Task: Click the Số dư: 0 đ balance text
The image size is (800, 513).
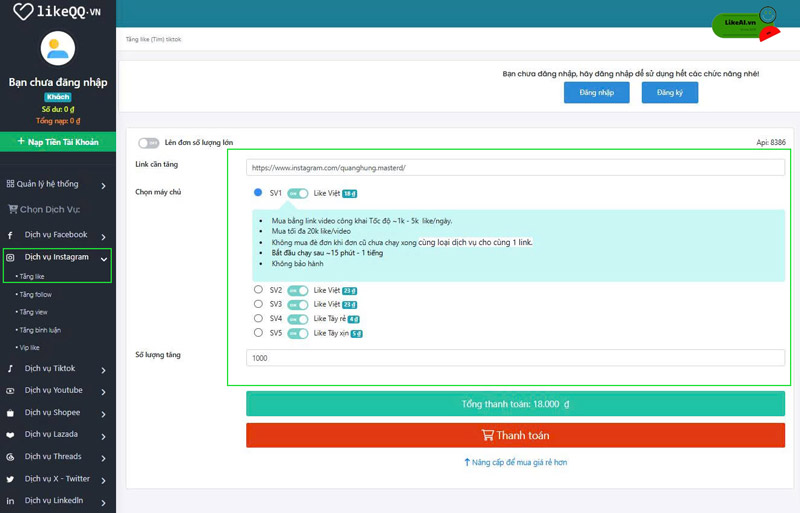Action: 58,109
